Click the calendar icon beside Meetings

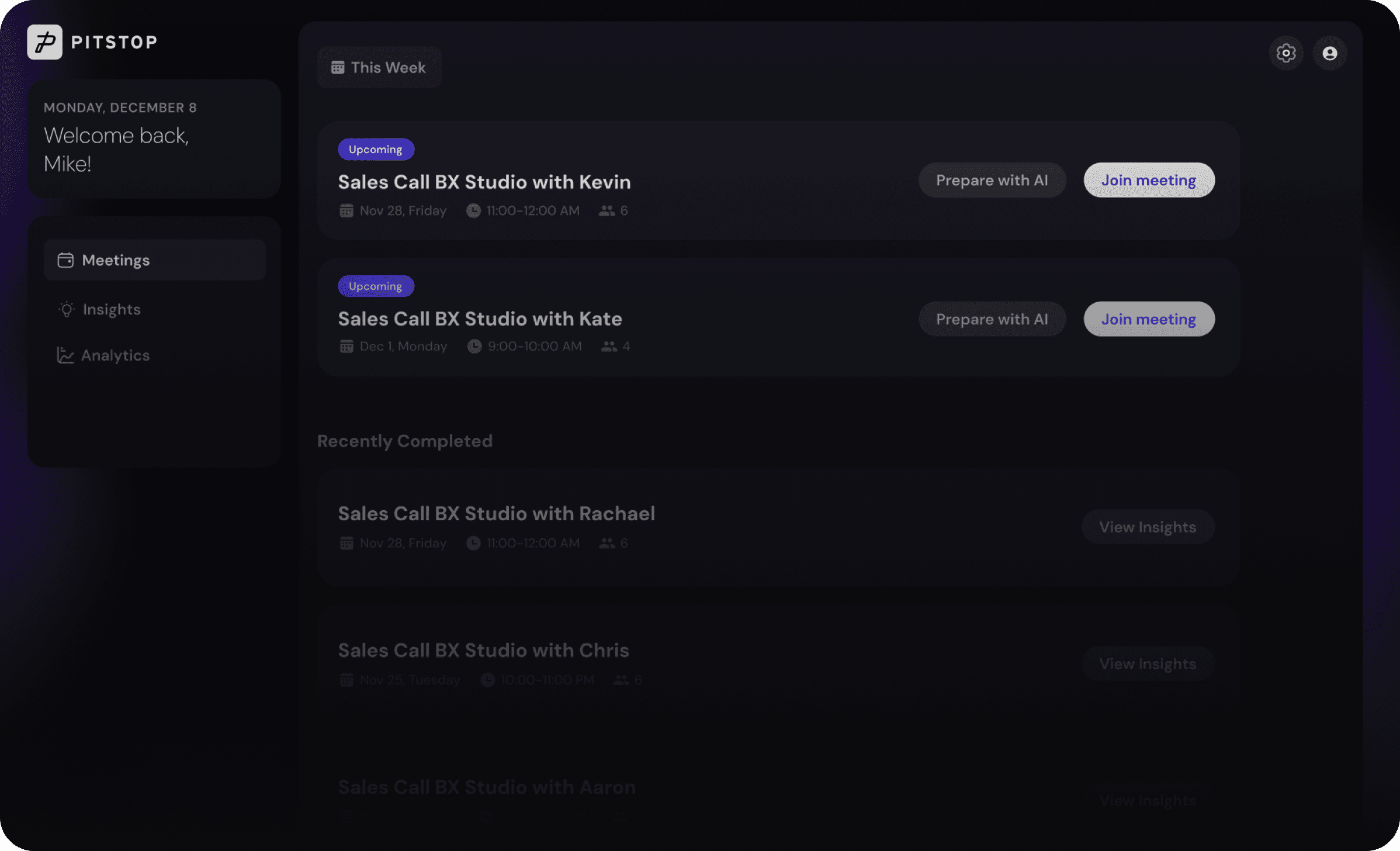tap(65, 260)
